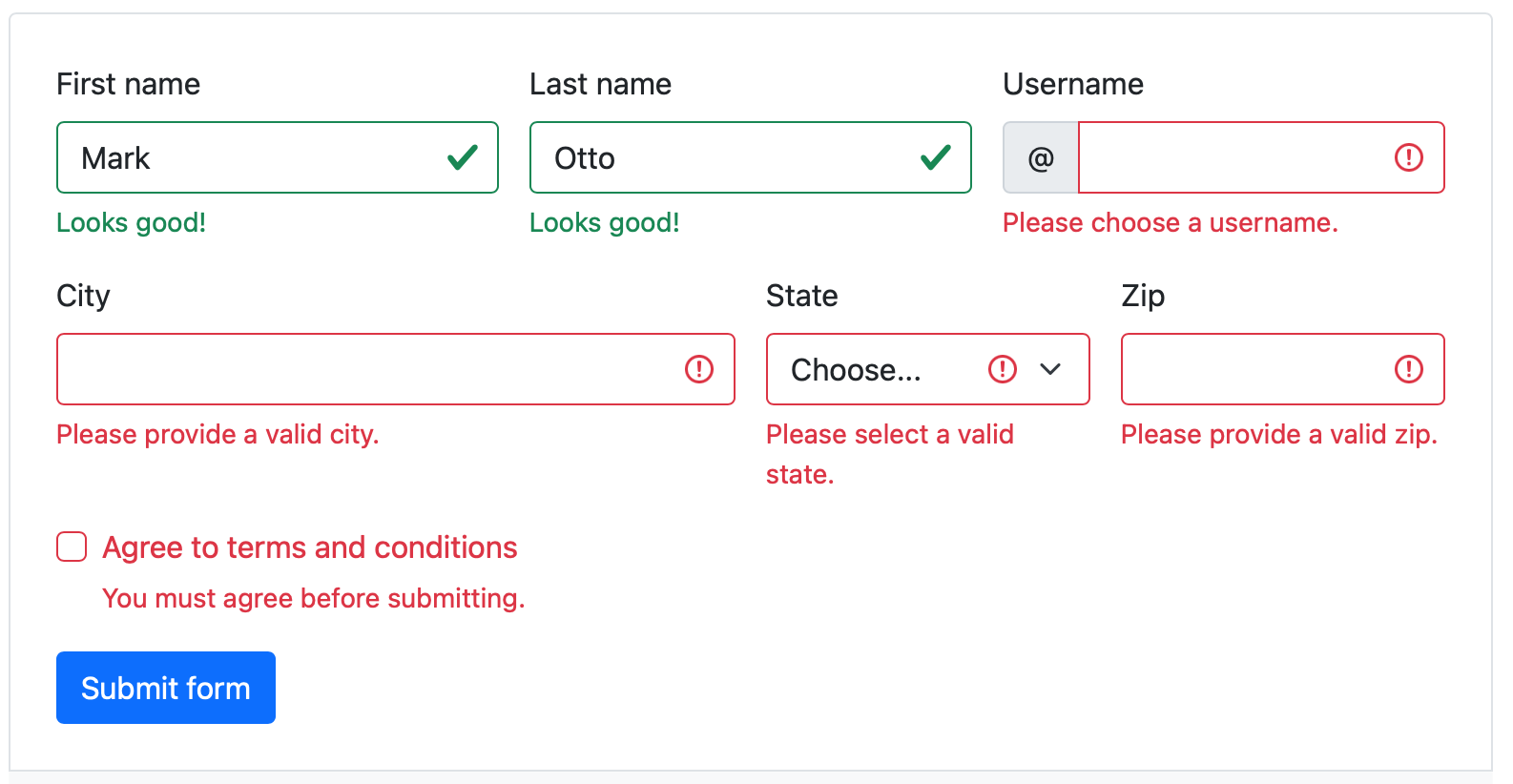The width and height of the screenshot is (1513, 784).
Task: Click inside the empty Username input
Action: pyautogui.click(x=1231, y=158)
